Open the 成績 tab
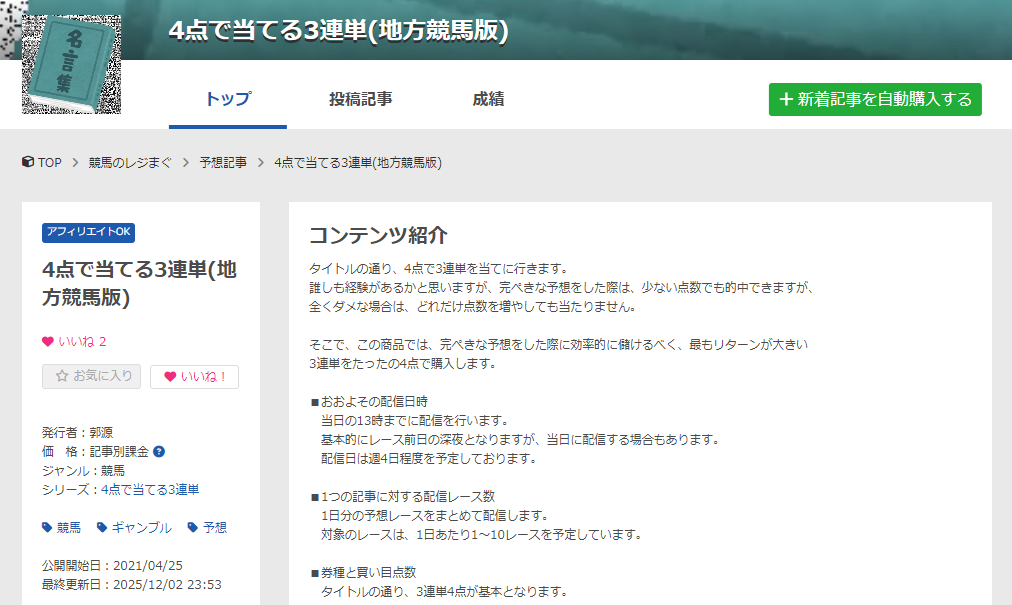 click(488, 99)
